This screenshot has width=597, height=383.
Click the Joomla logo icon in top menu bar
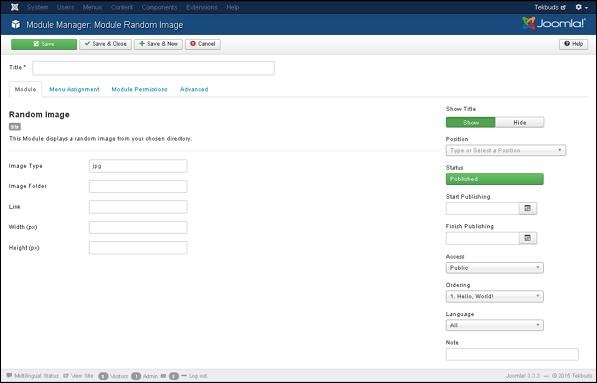(x=15, y=7)
